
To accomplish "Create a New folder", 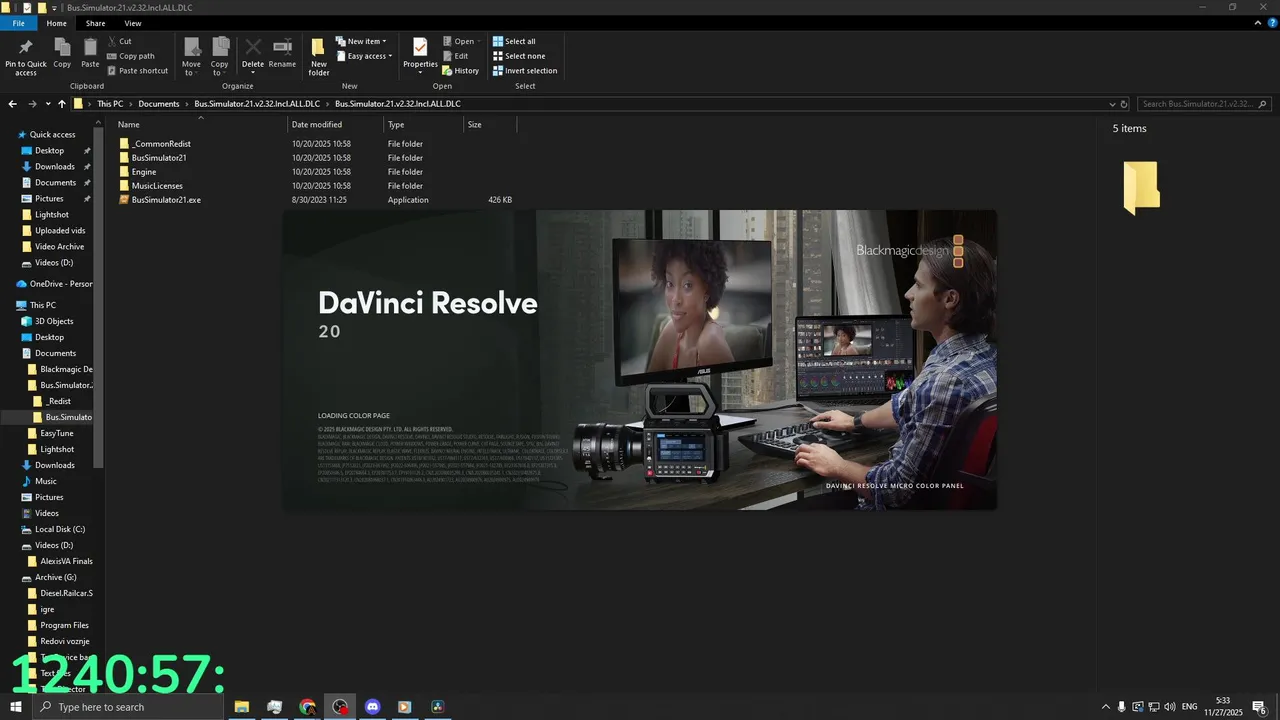I will click(319, 56).
